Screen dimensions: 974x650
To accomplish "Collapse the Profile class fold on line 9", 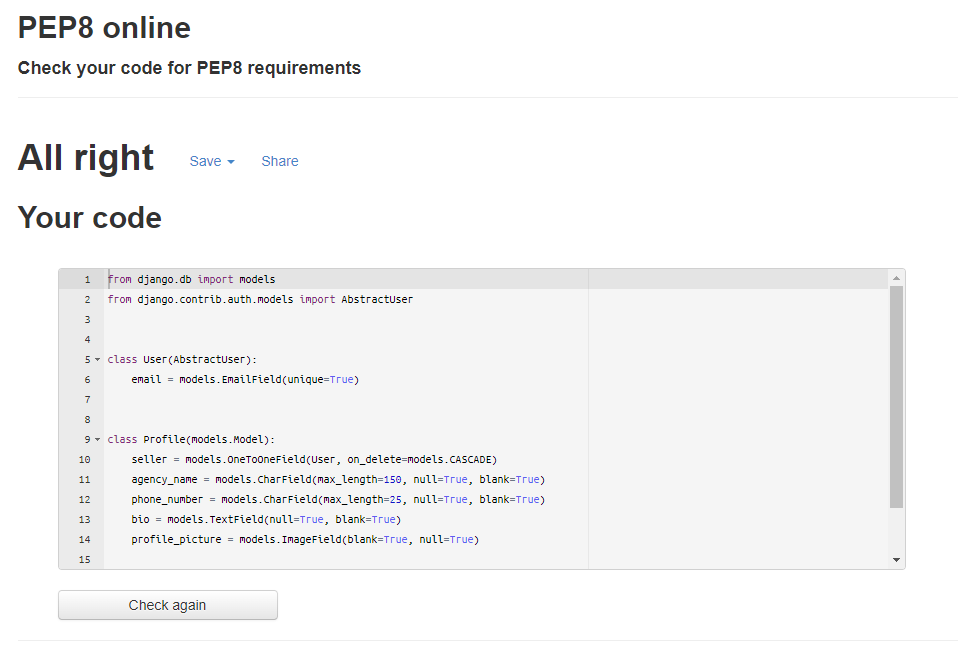I will pyautogui.click(x=97, y=439).
